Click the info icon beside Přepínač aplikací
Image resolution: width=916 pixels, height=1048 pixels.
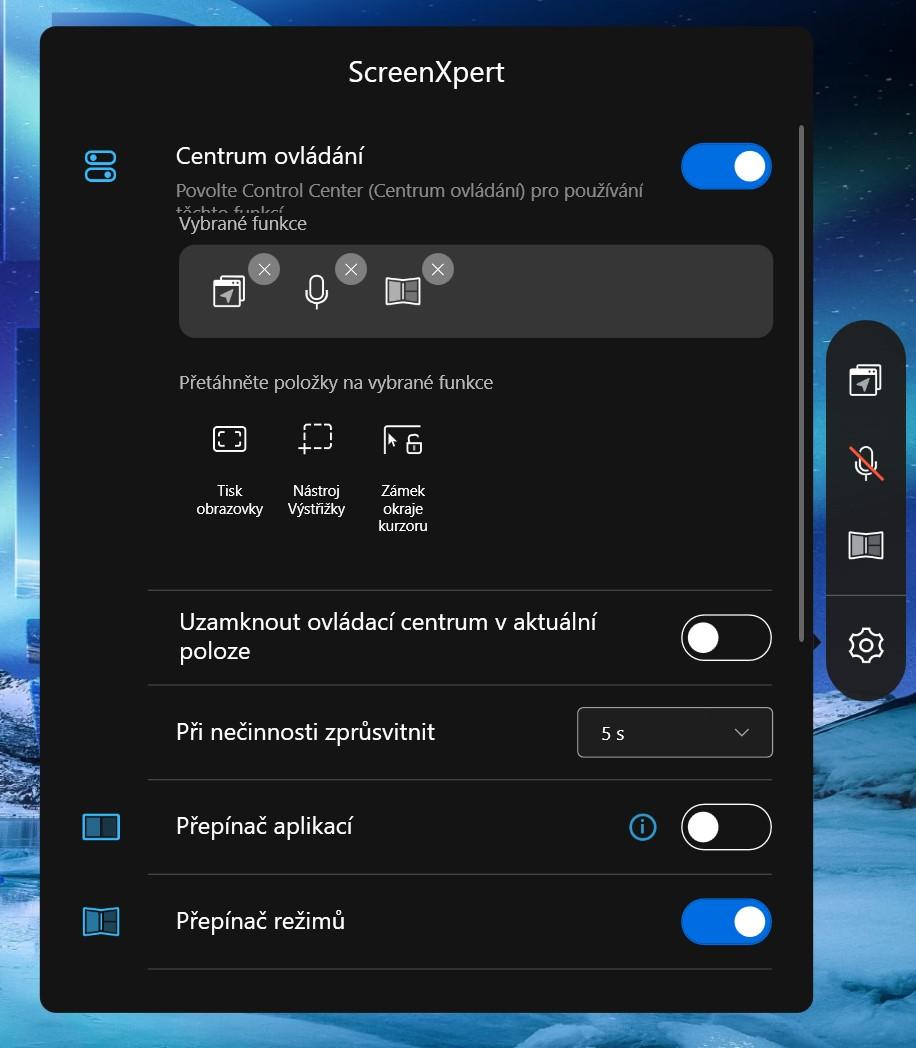tap(643, 827)
